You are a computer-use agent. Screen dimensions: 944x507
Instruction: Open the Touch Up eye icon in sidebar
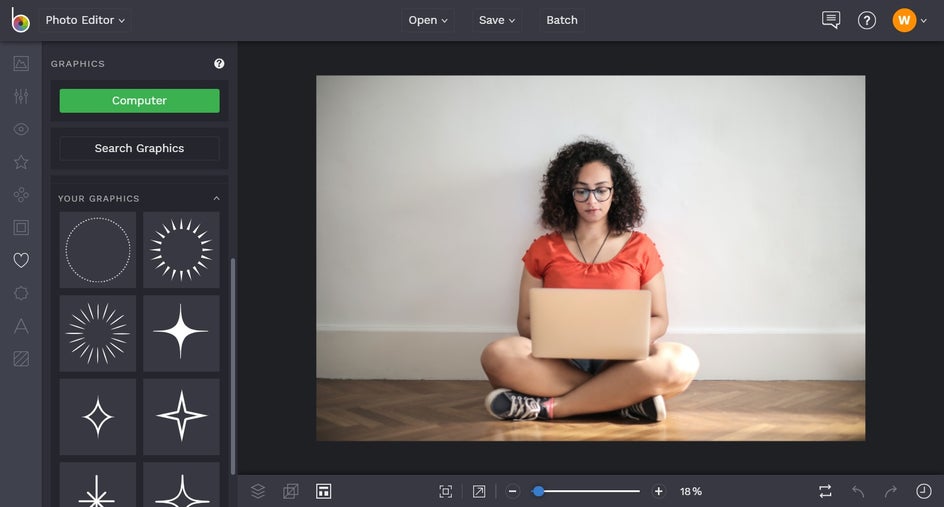point(21,129)
